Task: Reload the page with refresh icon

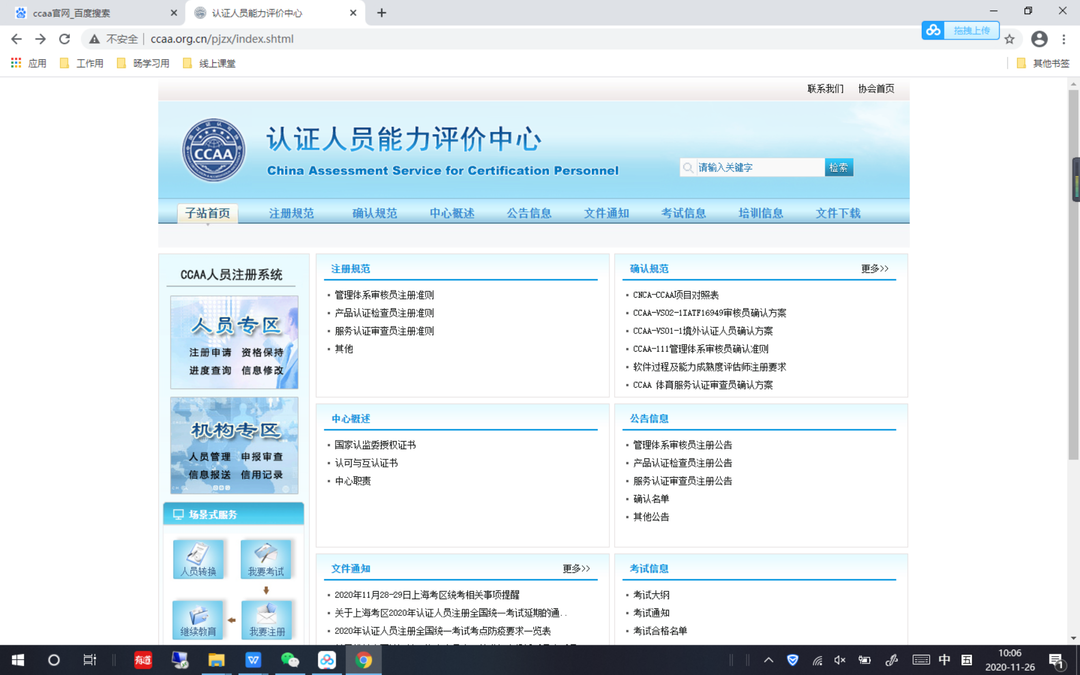Action: click(x=65, y=39)
